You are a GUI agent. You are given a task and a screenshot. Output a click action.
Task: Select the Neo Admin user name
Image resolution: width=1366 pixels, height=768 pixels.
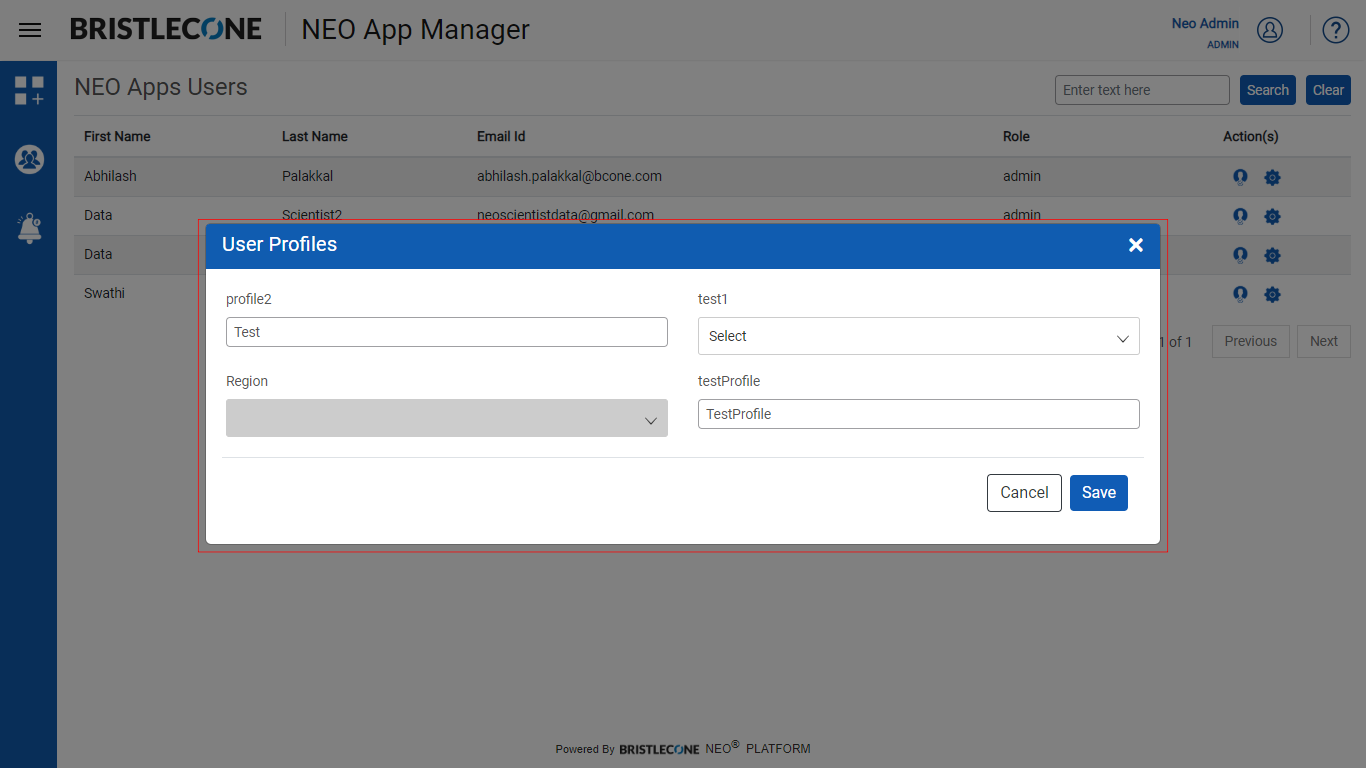point(1205,23)
